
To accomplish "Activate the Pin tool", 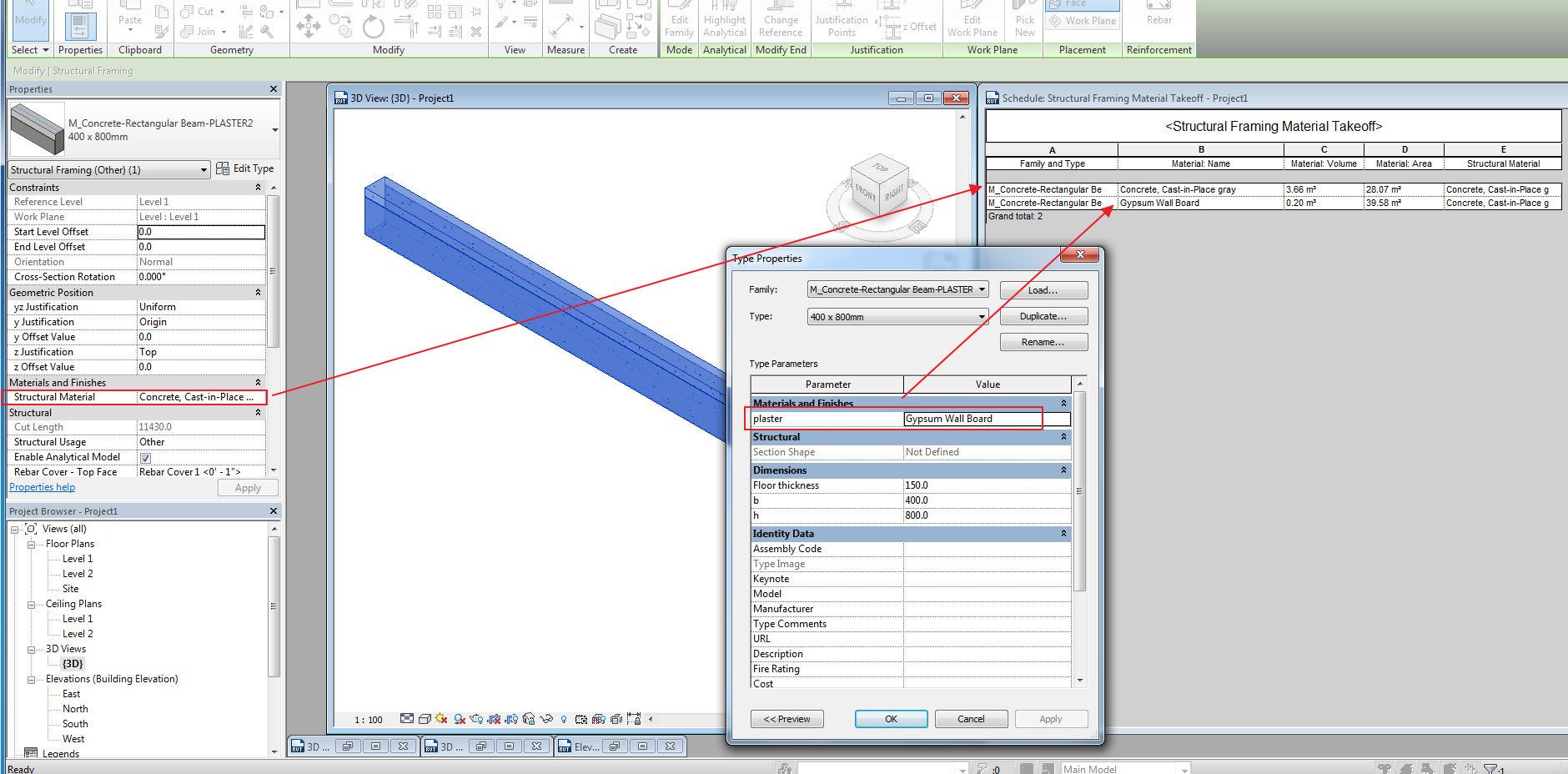I will point(475,11).
